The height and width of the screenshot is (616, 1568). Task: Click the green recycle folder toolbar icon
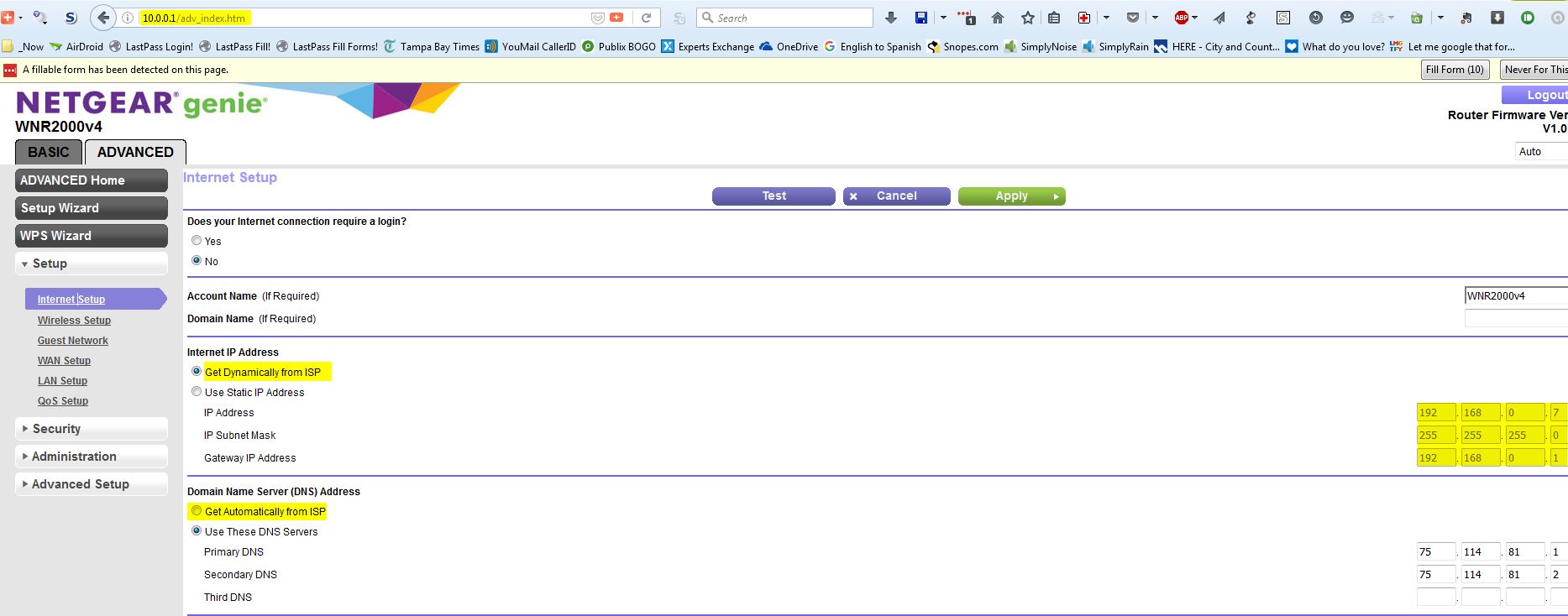click(x=1417, y=18)
